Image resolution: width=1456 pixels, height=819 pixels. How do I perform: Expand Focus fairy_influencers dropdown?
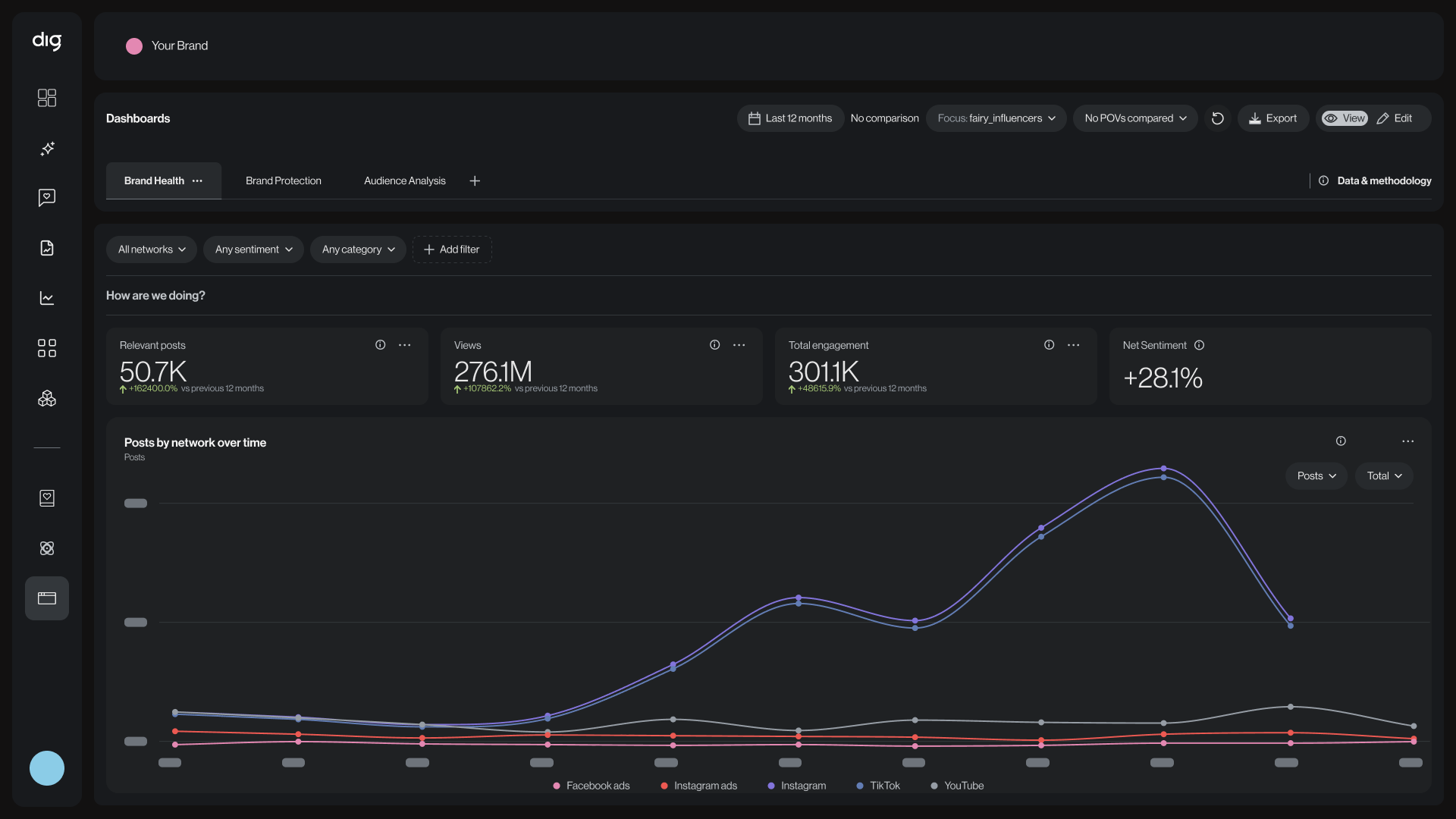click(x=996, y=118)
